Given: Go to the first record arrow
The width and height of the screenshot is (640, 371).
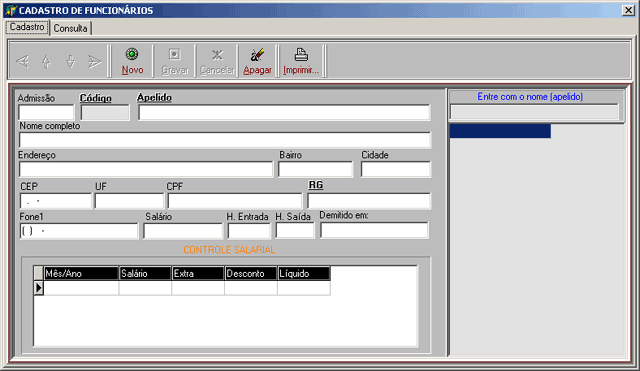Looking at the screenshot, I should coord(22,62).
